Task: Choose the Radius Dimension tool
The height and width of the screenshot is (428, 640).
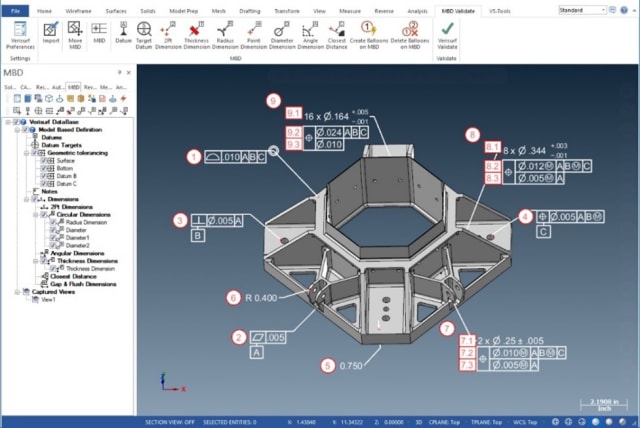Action: tap(226, 36)
